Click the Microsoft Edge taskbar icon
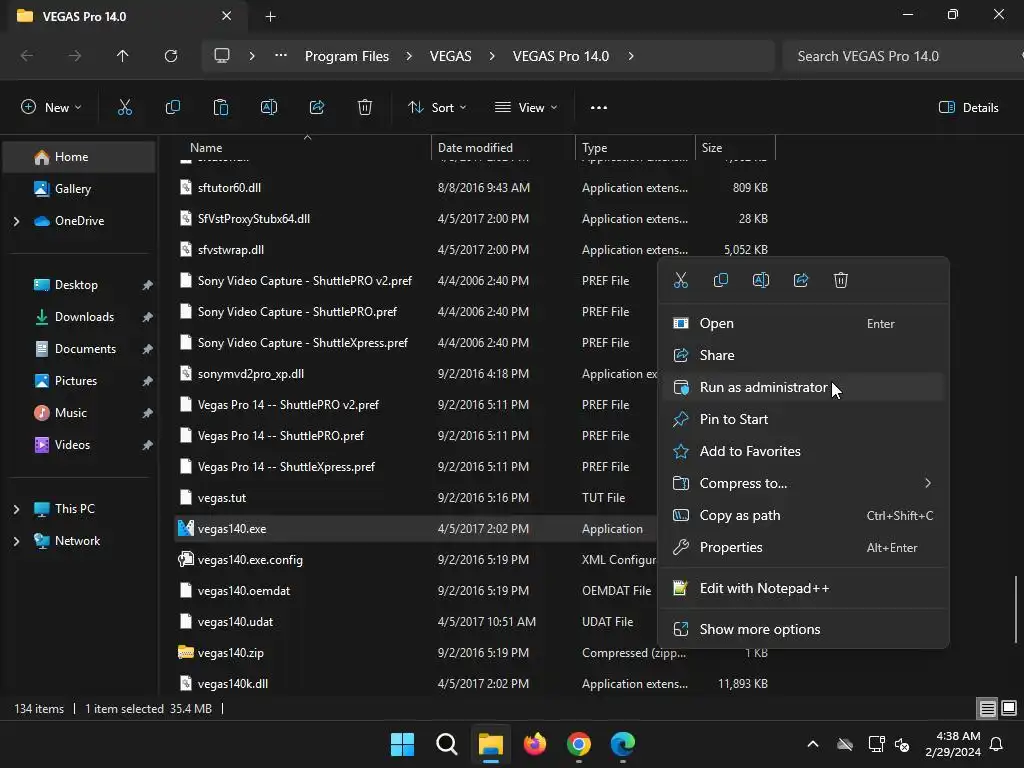The image size is (1024, 768). point(623,744)
